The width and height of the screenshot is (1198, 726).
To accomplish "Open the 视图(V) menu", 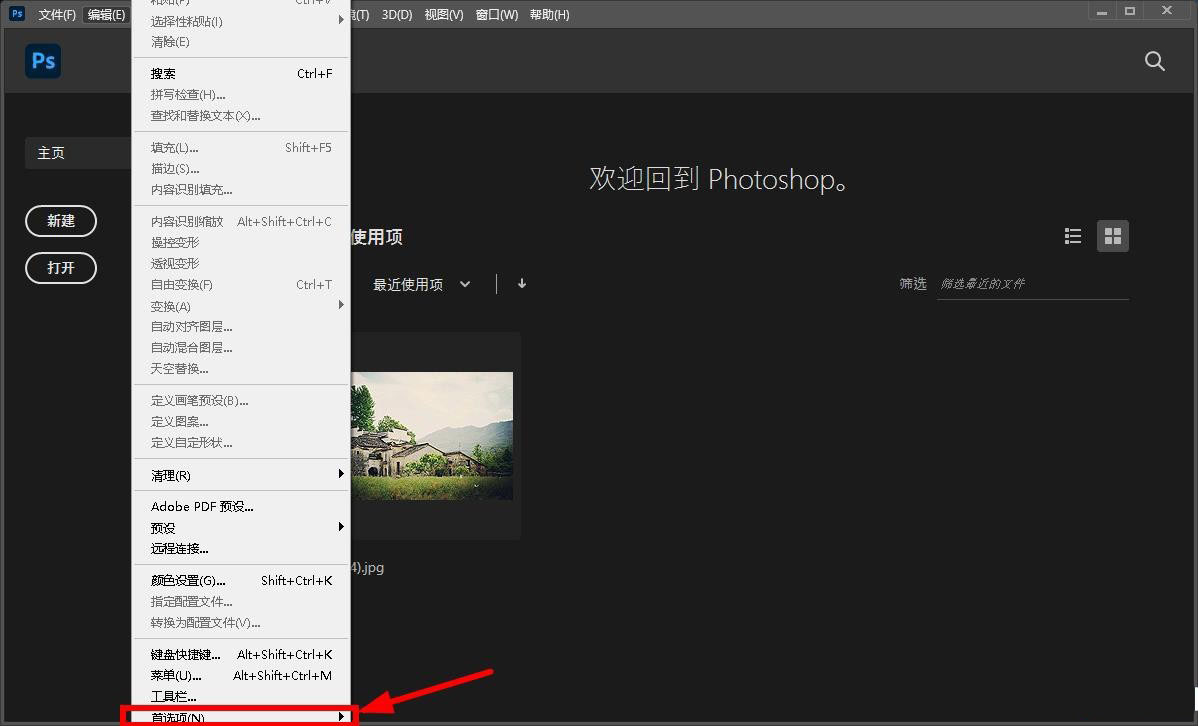I will click(444, 15).
